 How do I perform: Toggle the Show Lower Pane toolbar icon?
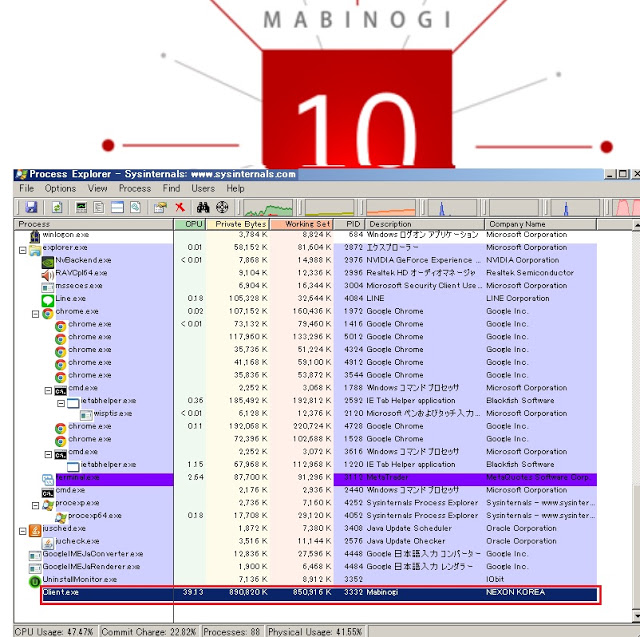pyautogui.click(x=117, y=207)
